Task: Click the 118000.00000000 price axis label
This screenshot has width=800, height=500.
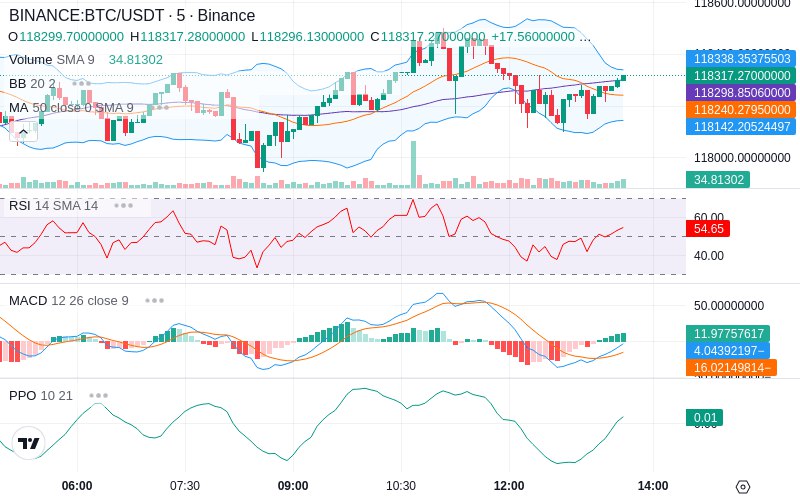Action: tap(742, 158)
